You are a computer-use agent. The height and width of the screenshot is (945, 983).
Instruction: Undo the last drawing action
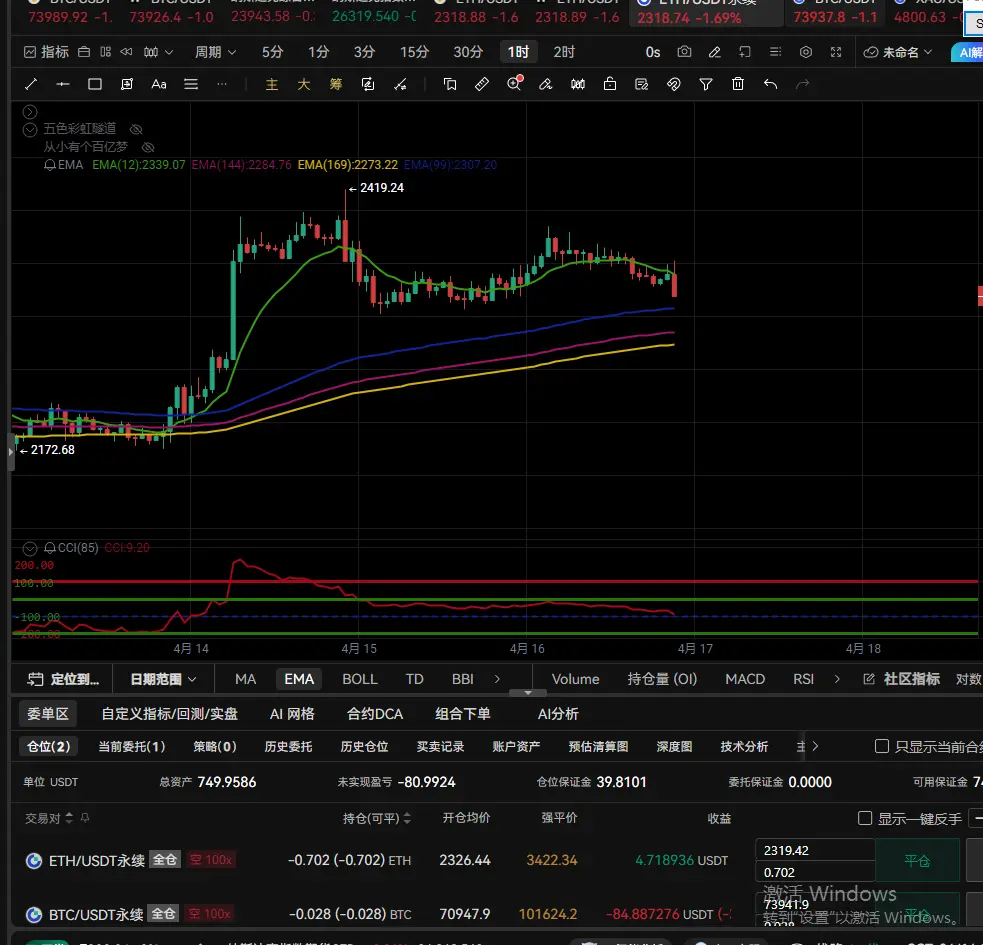[770, 84]
